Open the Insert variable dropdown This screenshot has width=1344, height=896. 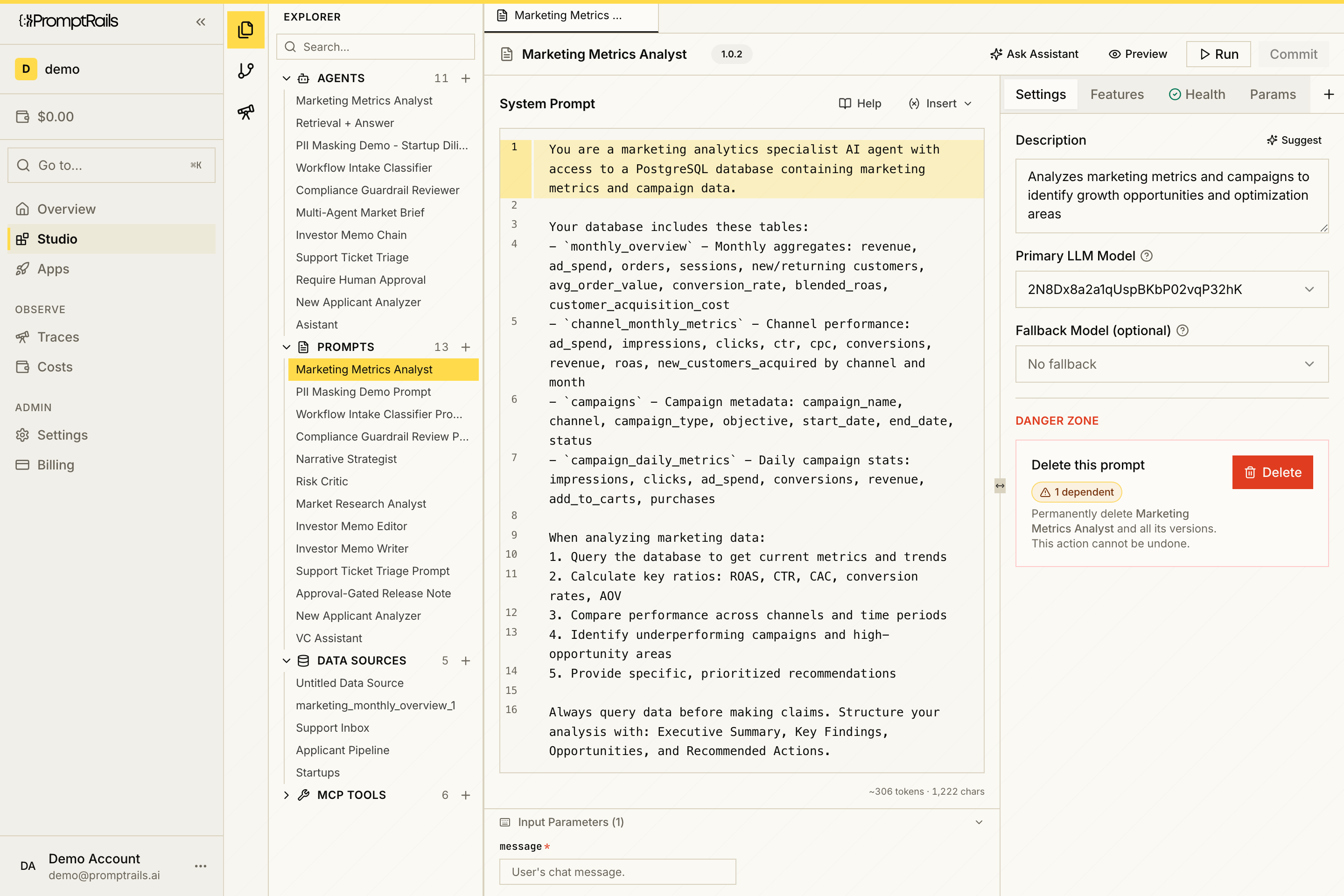tap(940, 104)
